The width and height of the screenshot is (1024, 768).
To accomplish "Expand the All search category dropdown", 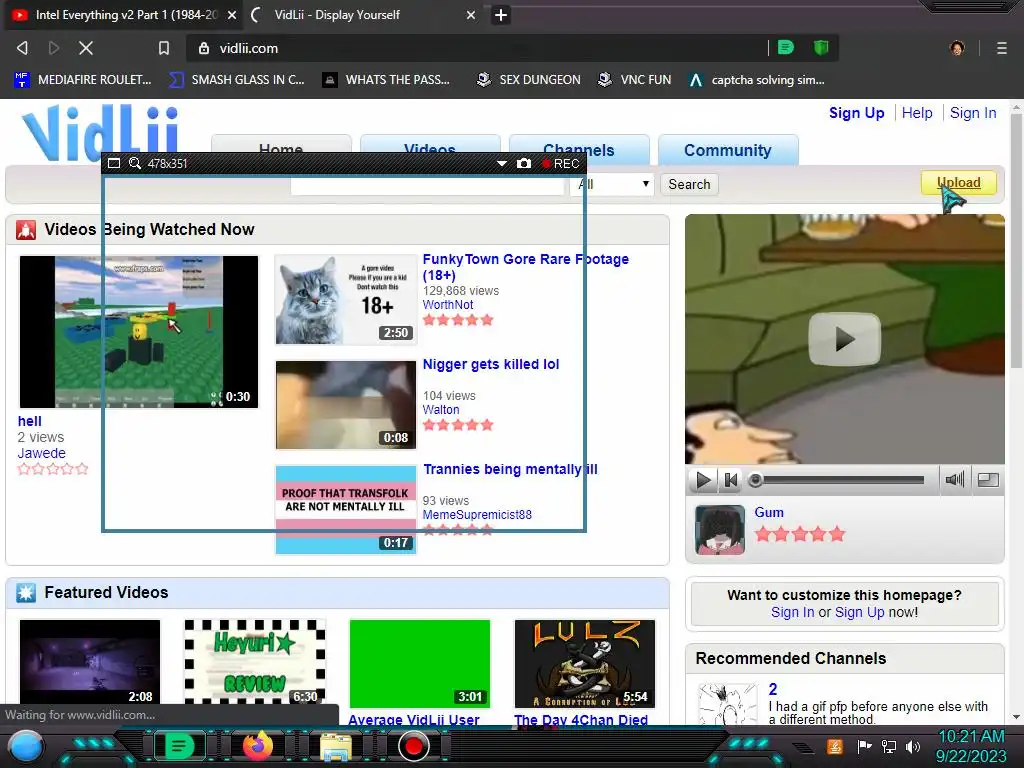I will pyautogui.click(x=612, y=185).
